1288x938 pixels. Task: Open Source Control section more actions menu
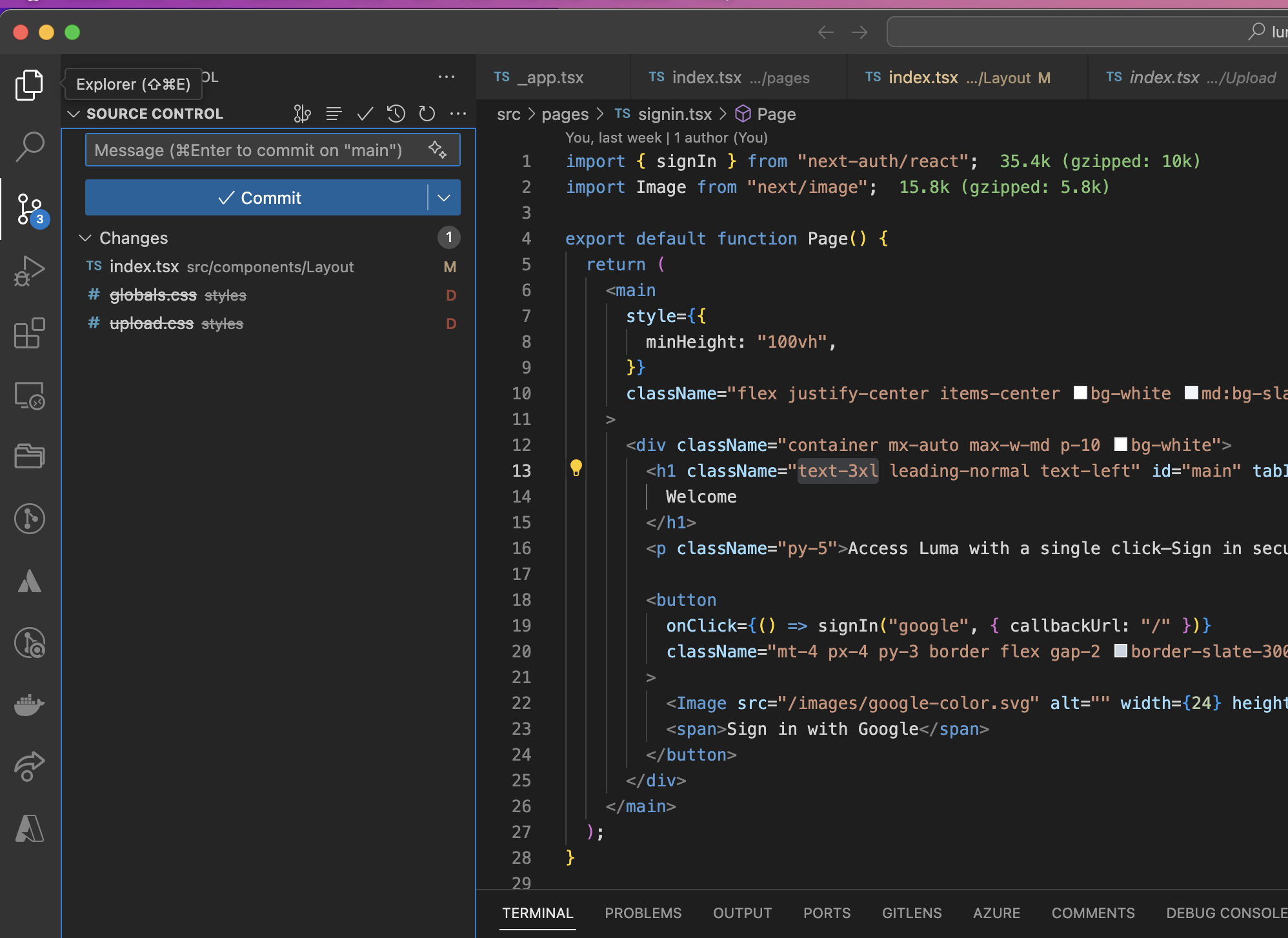point(458,114)
